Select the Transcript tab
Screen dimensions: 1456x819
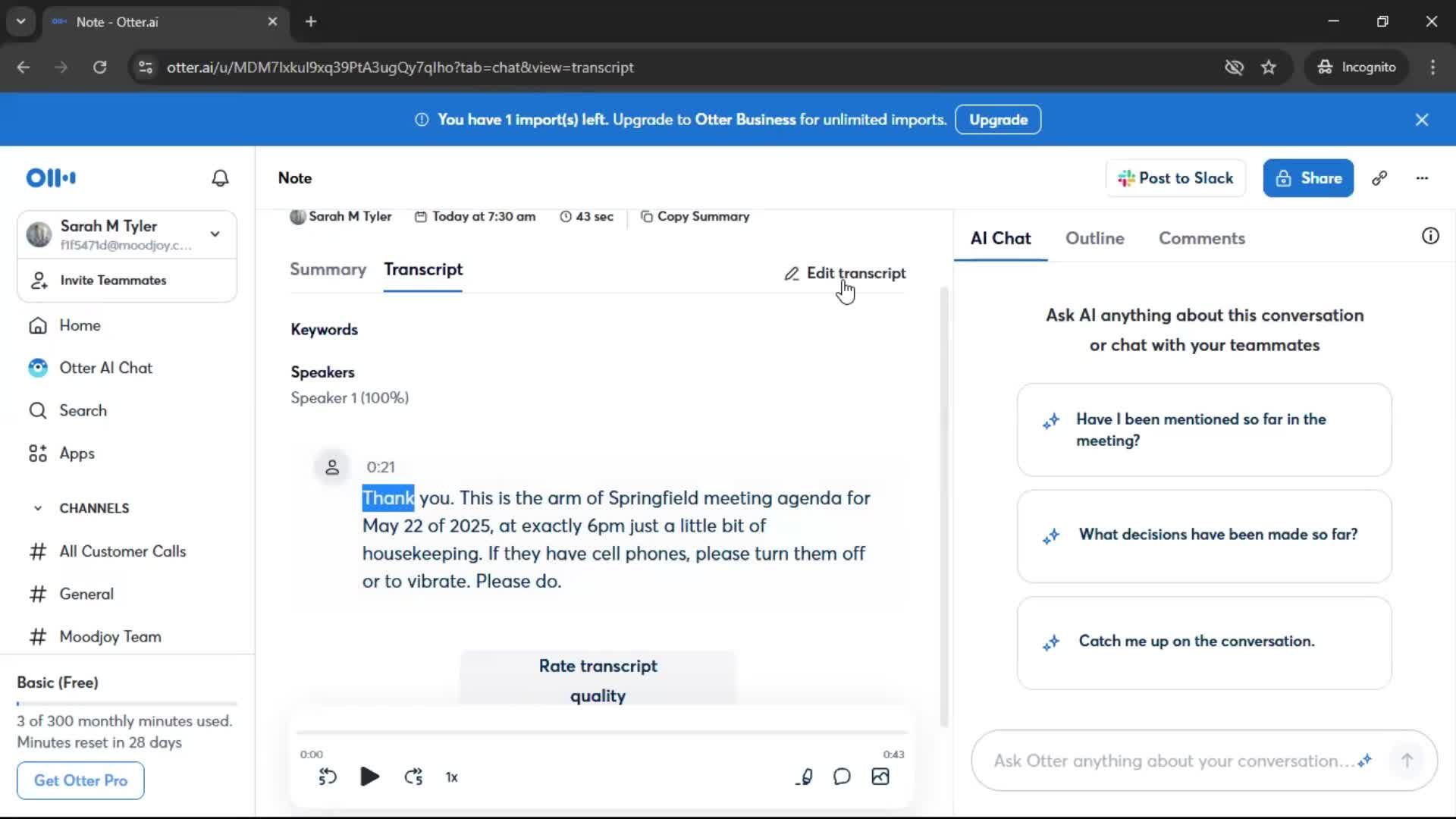[423, 269]
